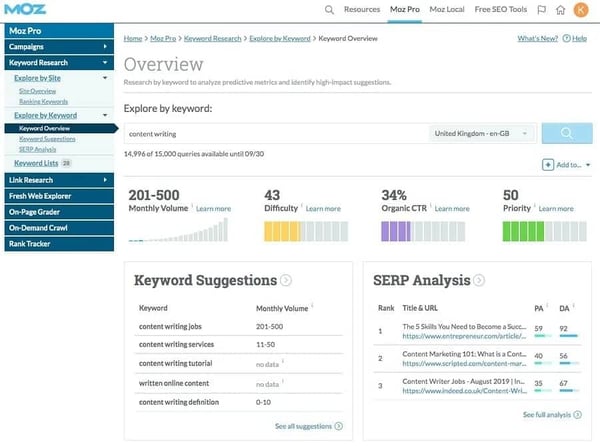Expand the Link Research sidebar menu
This screenshot has width=600, height=446.
tap(59, 180)
